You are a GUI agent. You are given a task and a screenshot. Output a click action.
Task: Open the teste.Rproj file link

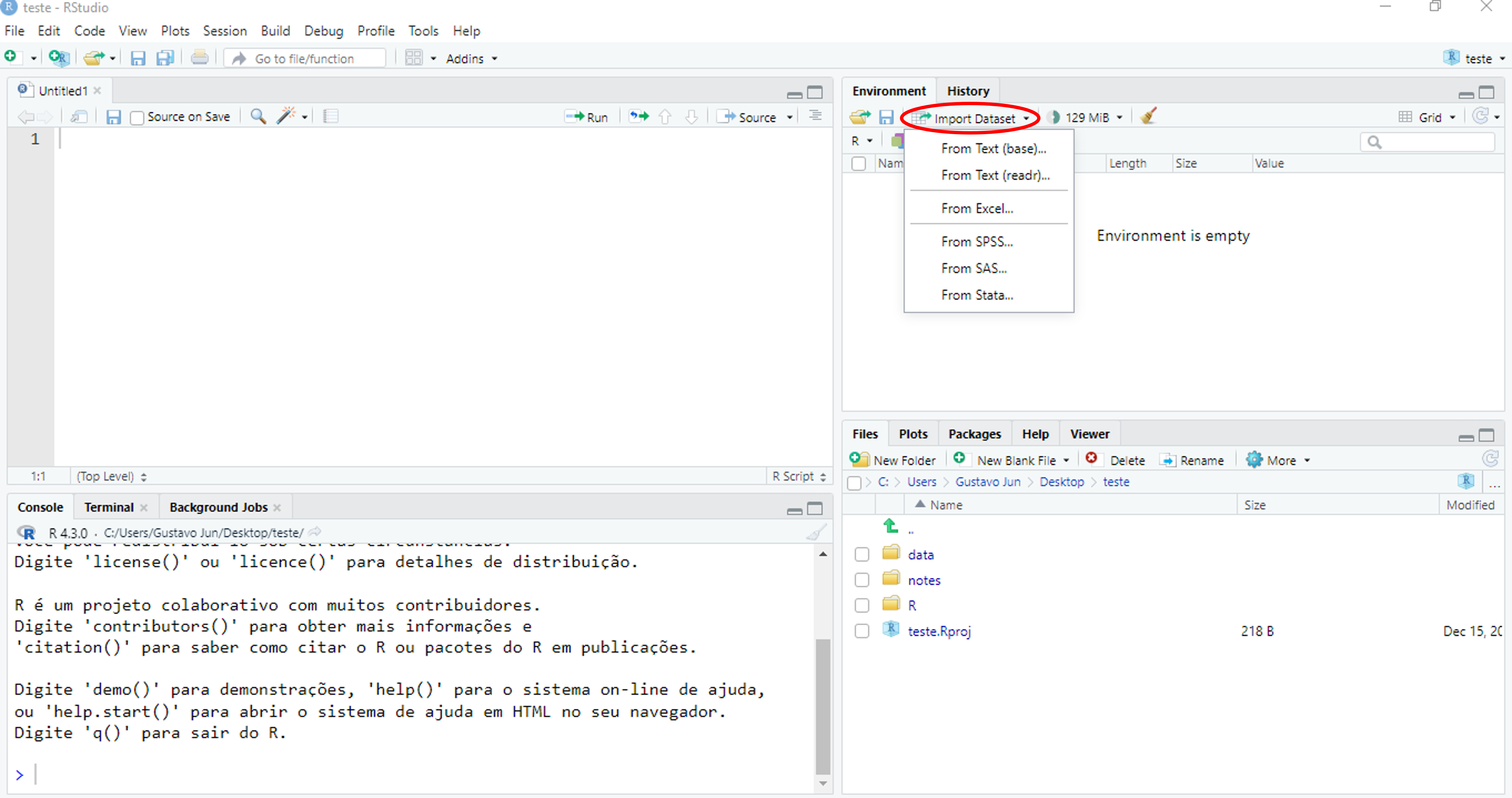[x=939, y=631]
